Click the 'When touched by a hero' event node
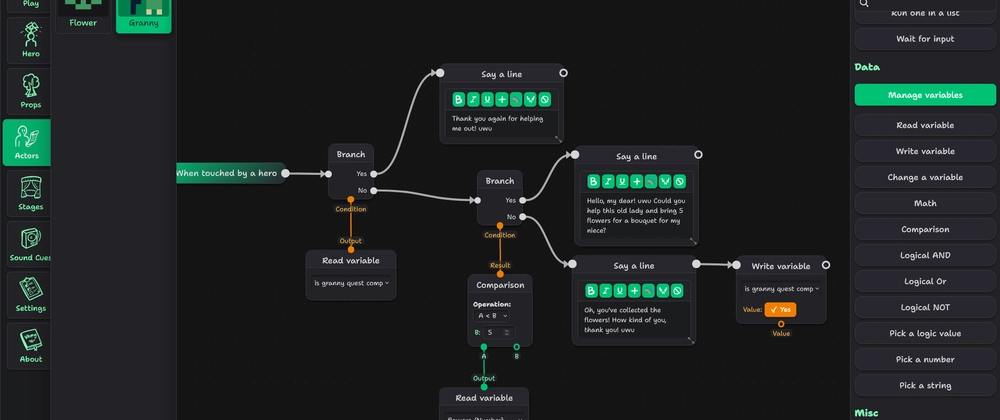Viewport: 1000px width, 420px height. [229, 173]
